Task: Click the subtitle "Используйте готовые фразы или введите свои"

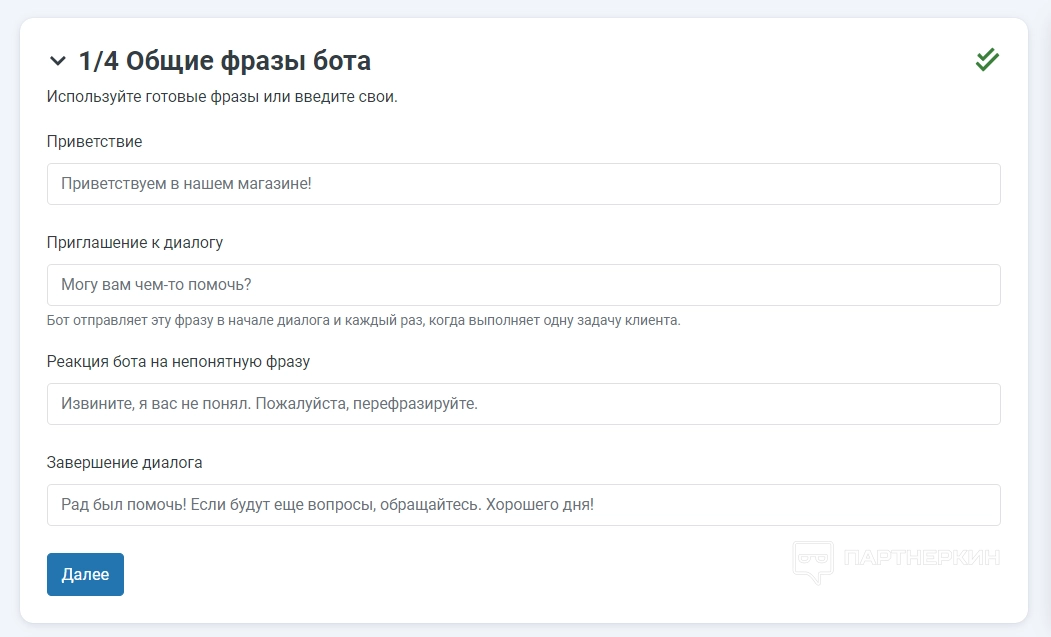Action: pos(222,98)
